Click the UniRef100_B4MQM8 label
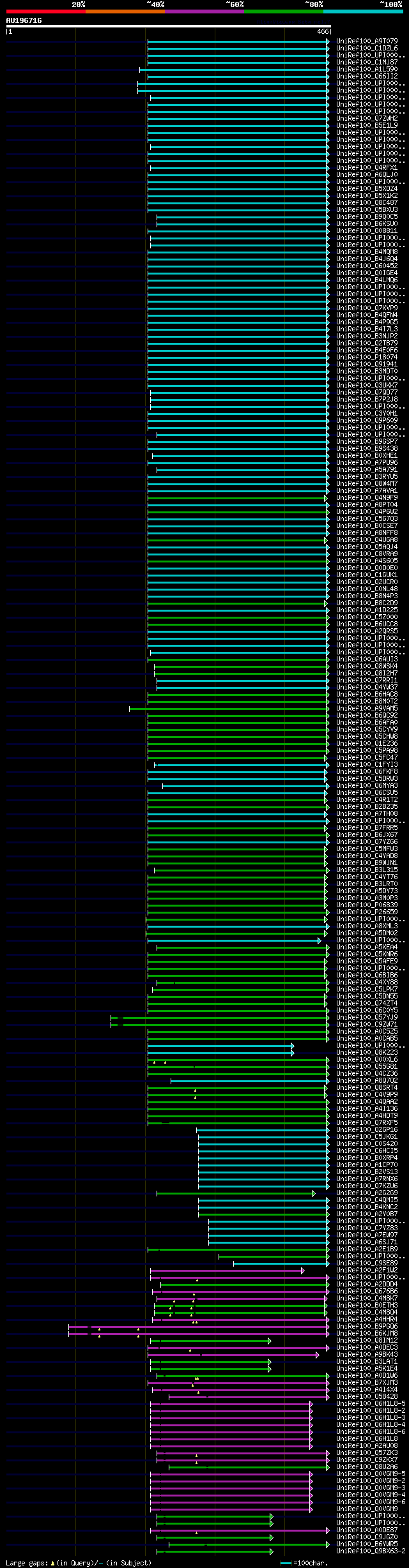 tap(367, 252)
